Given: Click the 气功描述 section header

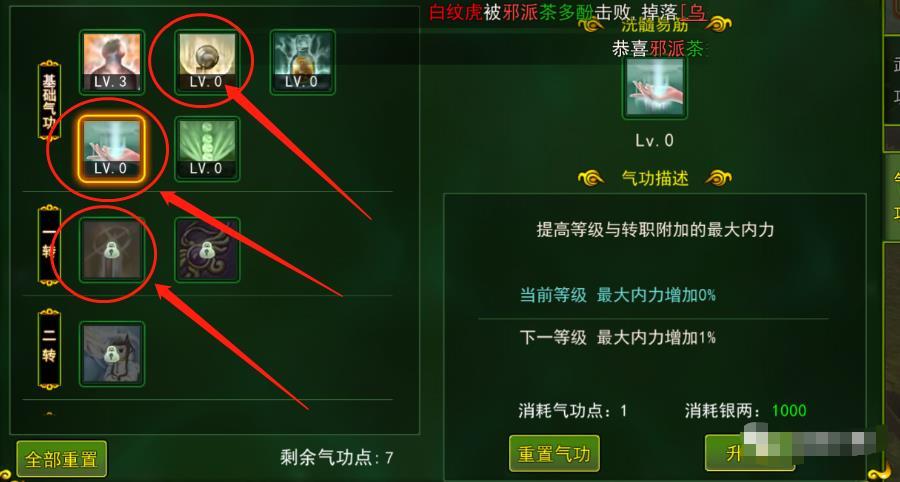Looking at the screenshot, I should [x=655, y=178].
